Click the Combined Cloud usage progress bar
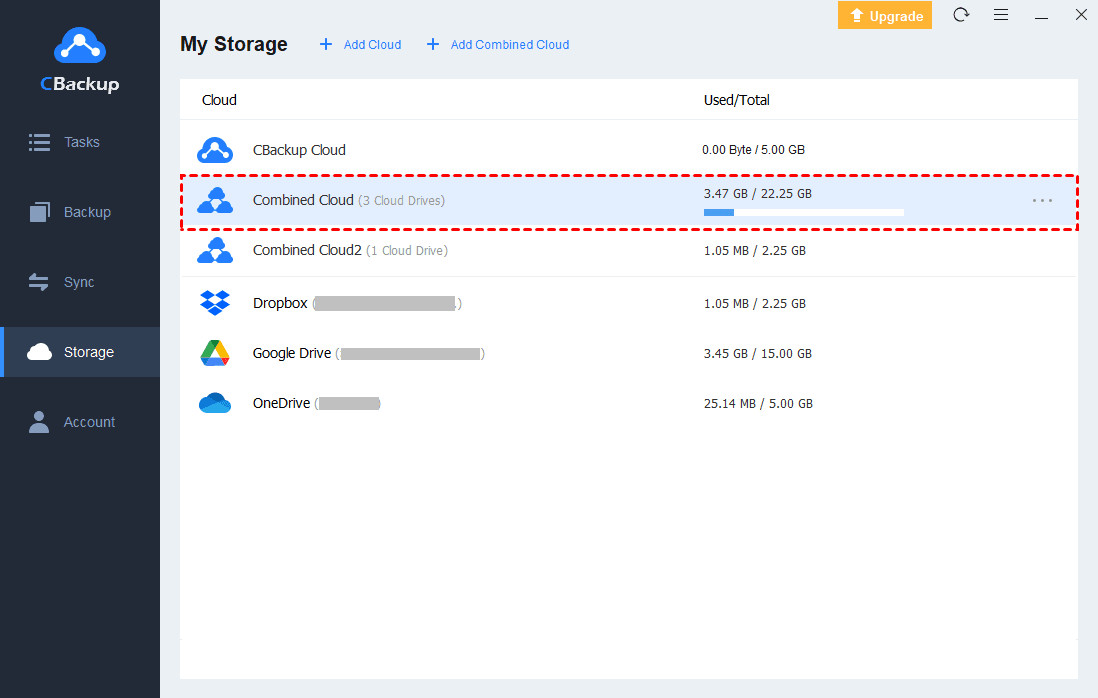The width and height of the screenshot is (1098, 698). pyautogui.click(x=804, y=212)
